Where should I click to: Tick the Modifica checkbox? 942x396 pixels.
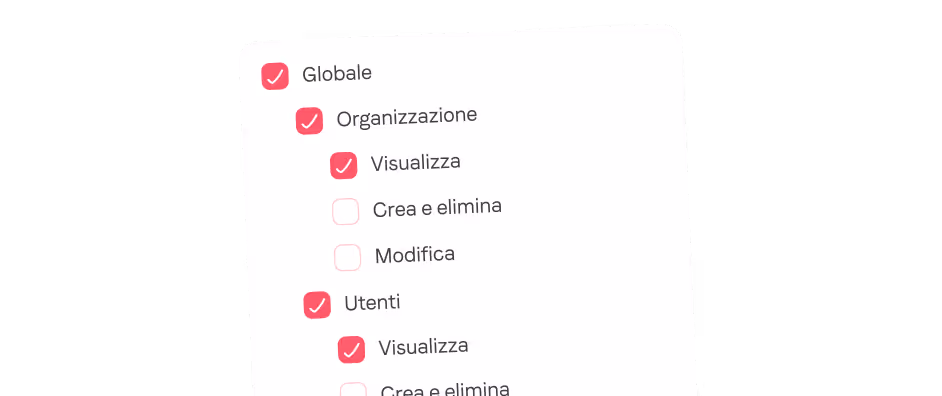tap(347, 257)
